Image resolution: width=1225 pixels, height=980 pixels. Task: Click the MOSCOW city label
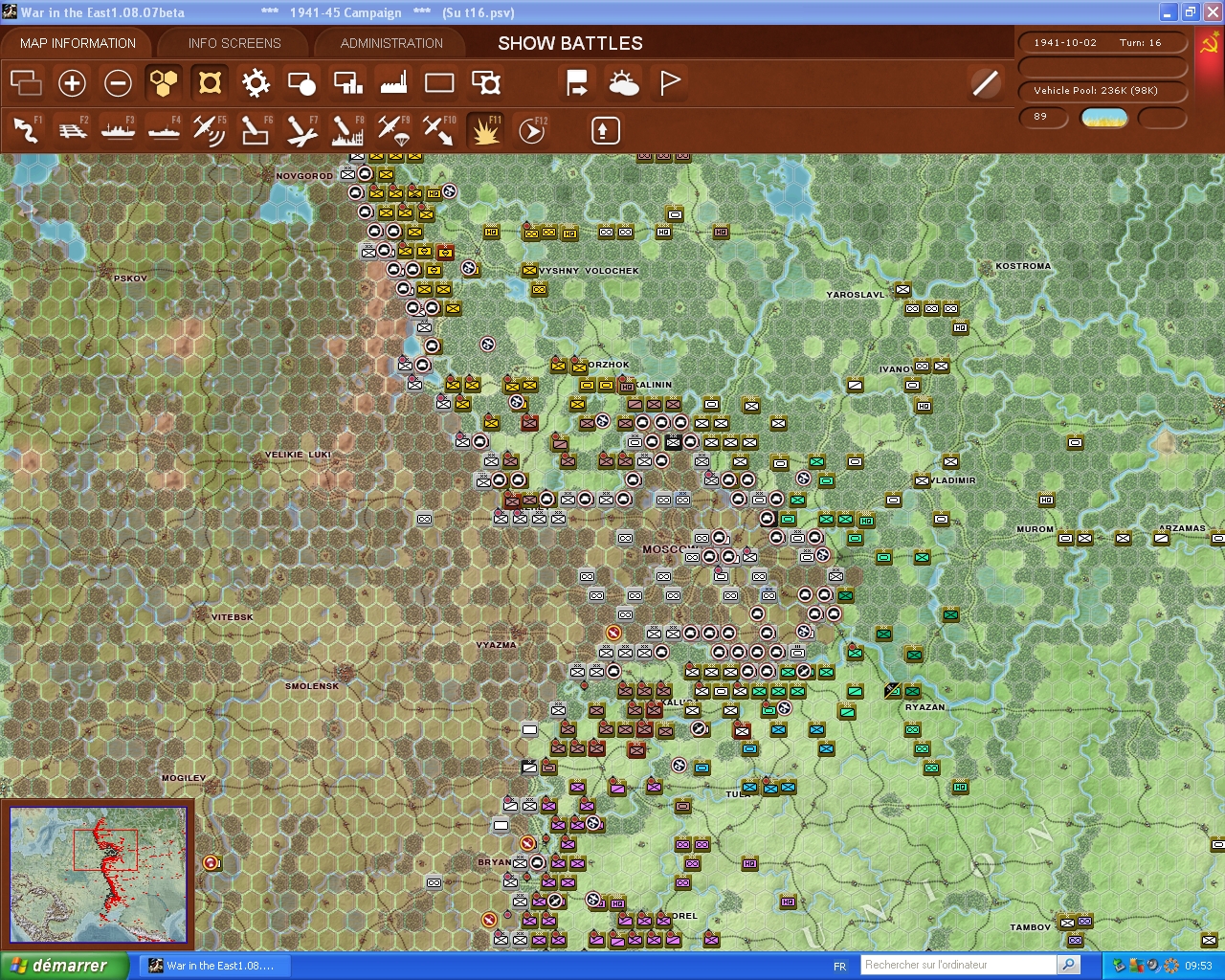669,549
